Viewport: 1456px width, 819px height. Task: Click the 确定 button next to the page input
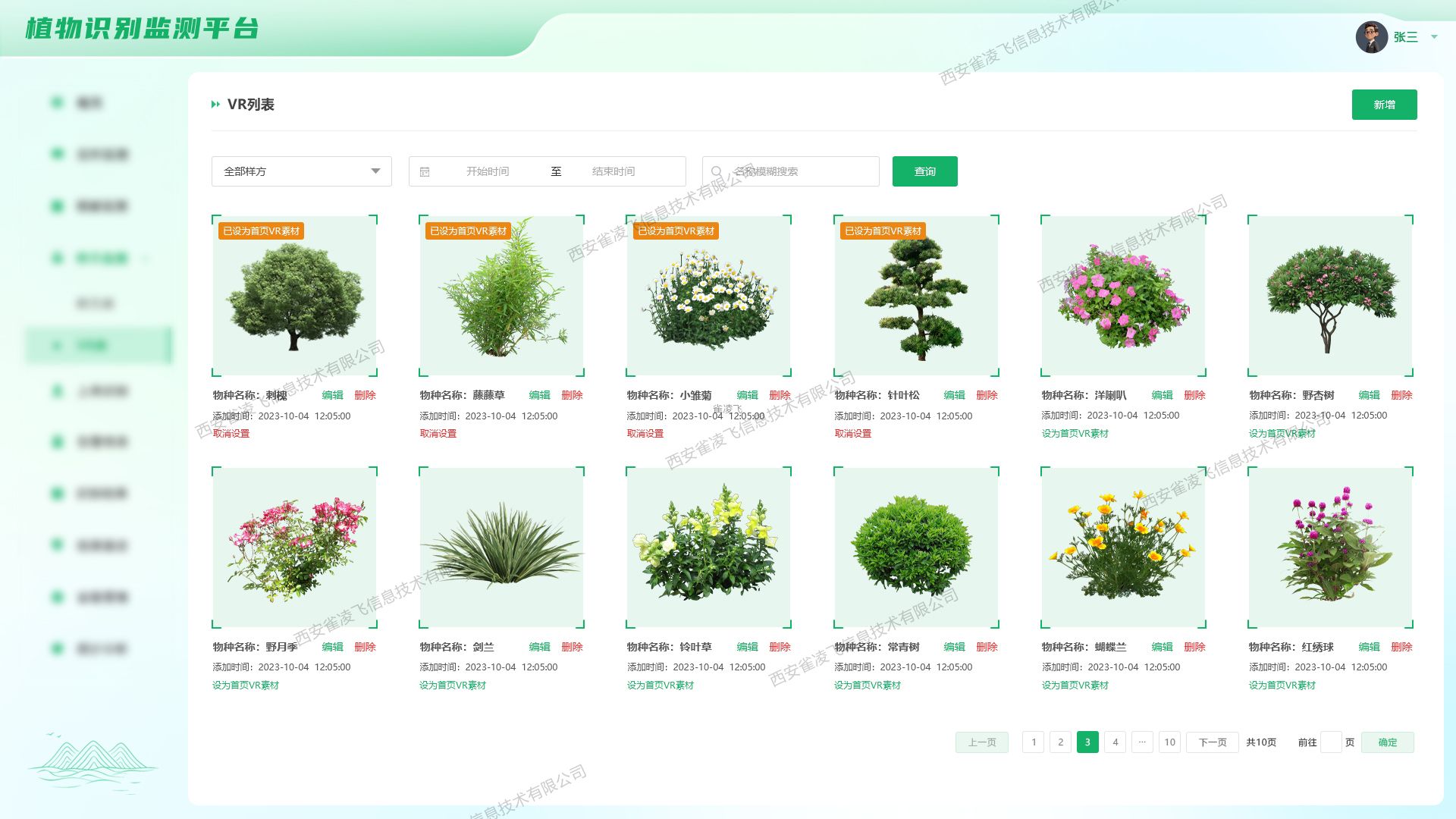1388,742
